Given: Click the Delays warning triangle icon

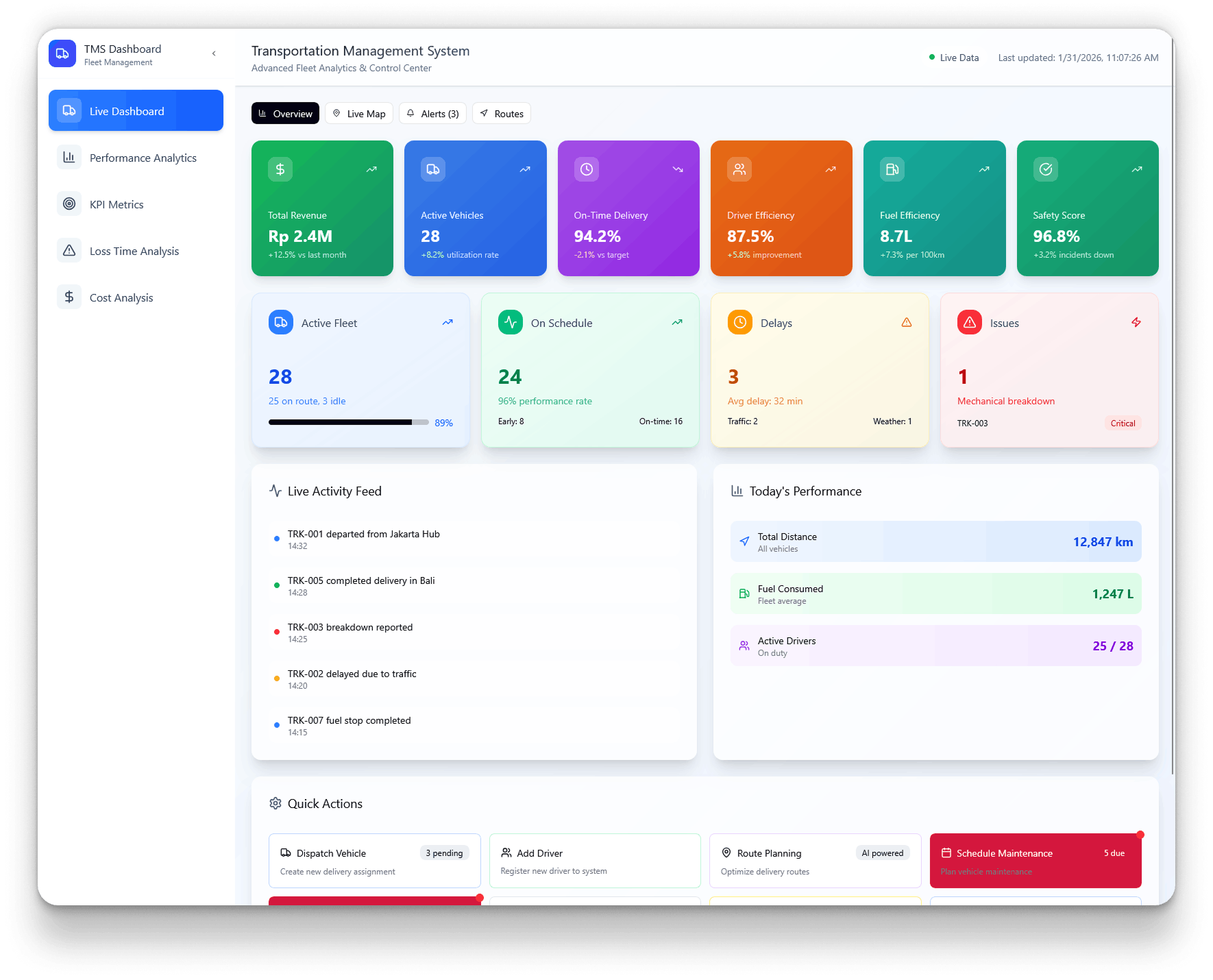Looking at the screenshot, I should (x=907, y=322).
